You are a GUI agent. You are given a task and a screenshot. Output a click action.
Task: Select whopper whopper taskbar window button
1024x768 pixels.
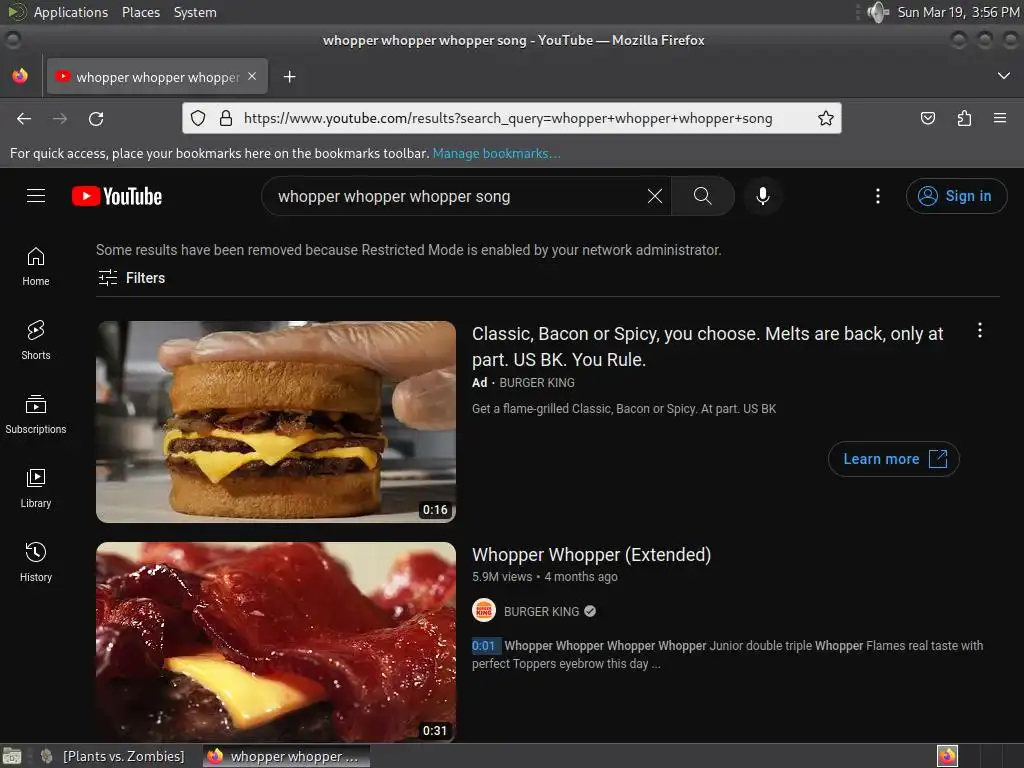(287, 756)
